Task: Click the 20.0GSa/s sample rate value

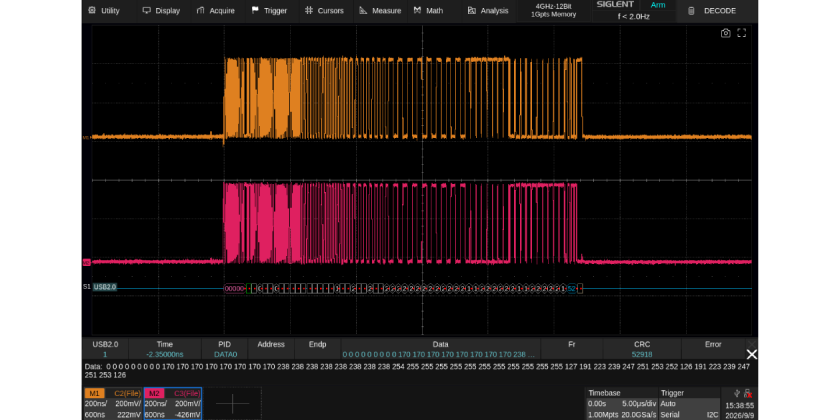Action: [639, 415]
